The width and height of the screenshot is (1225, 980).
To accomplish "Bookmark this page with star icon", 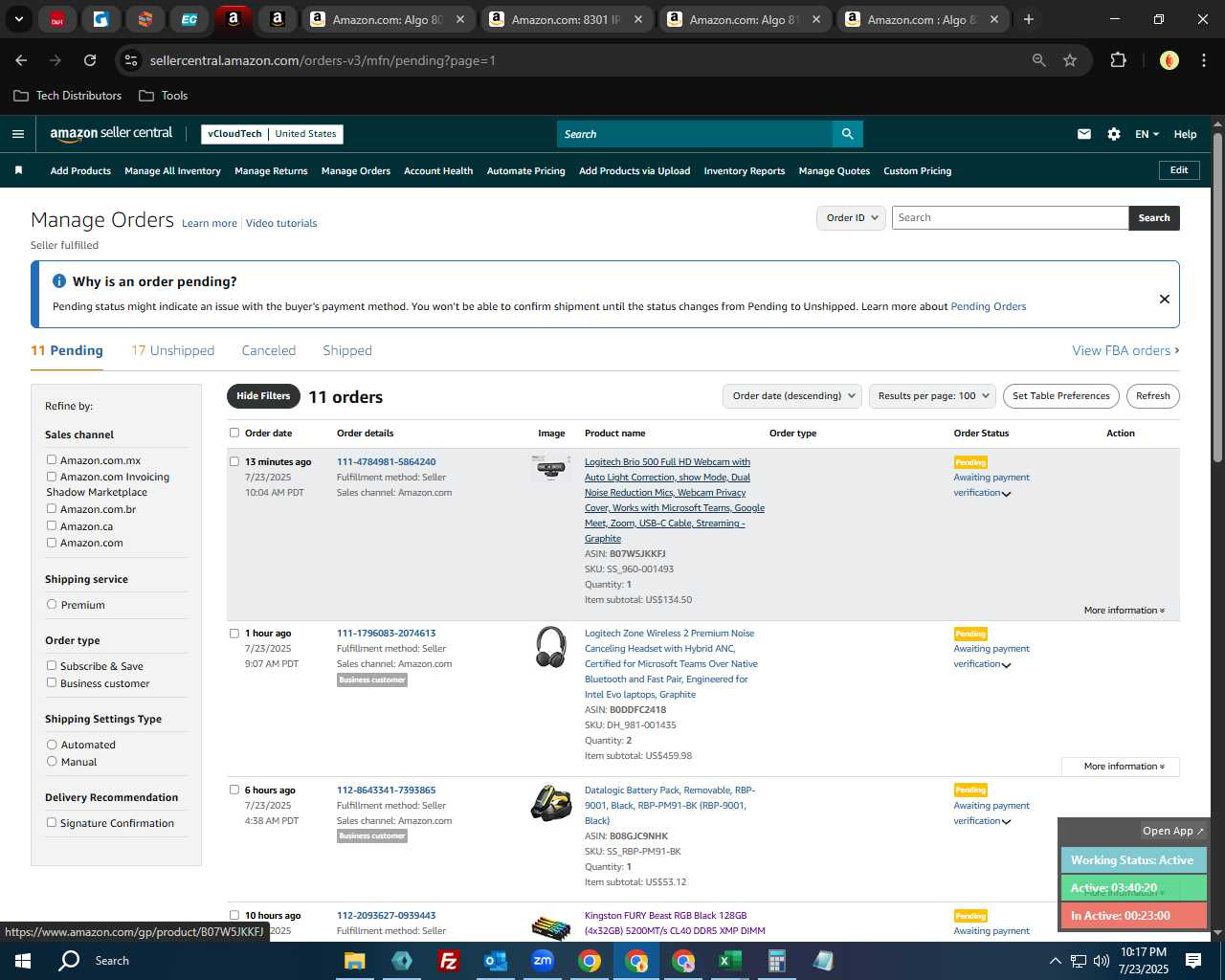I will tap(1070, 60).
